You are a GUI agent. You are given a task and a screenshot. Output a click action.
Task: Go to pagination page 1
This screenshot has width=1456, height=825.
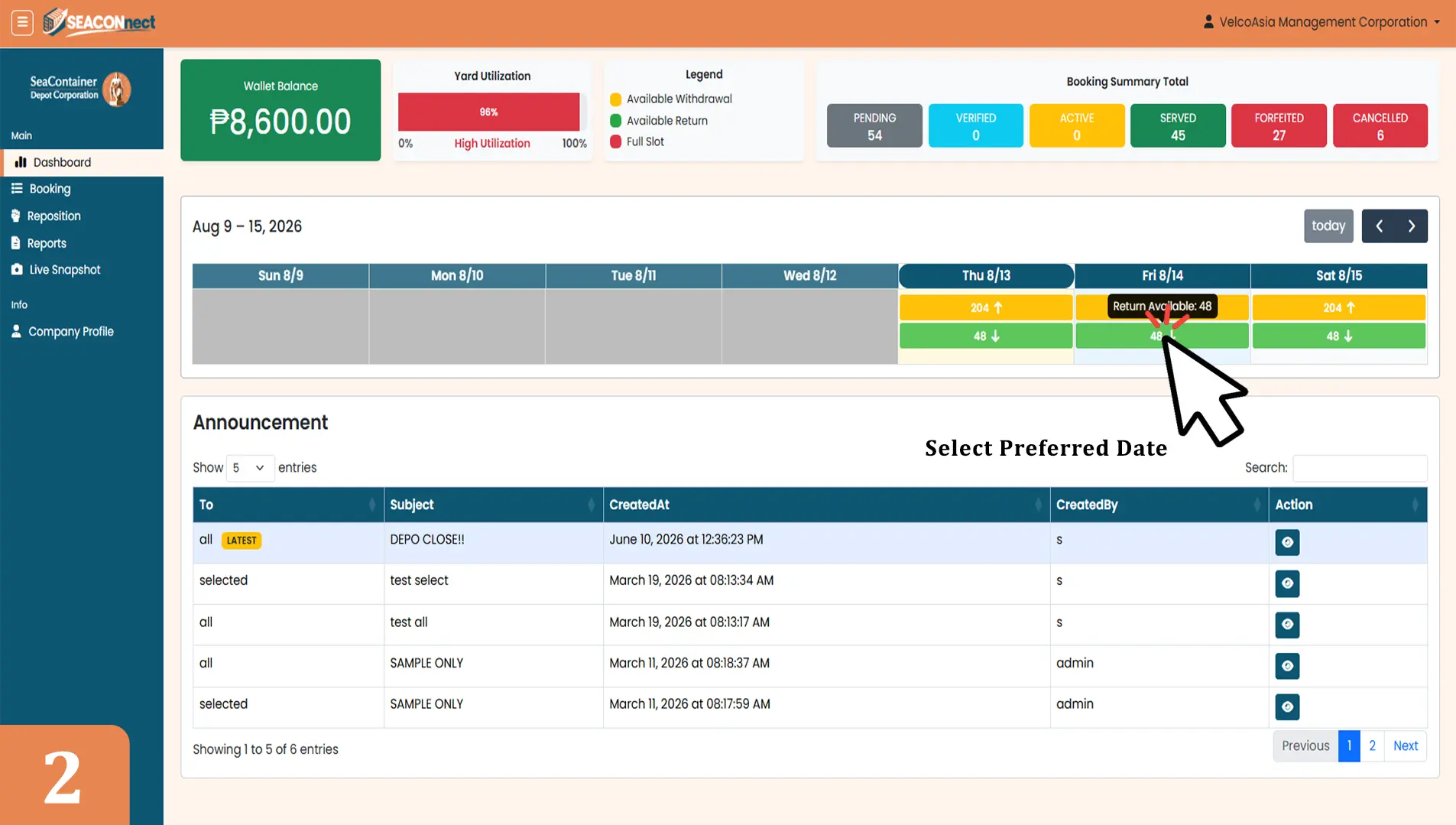tap(1349, 746)
